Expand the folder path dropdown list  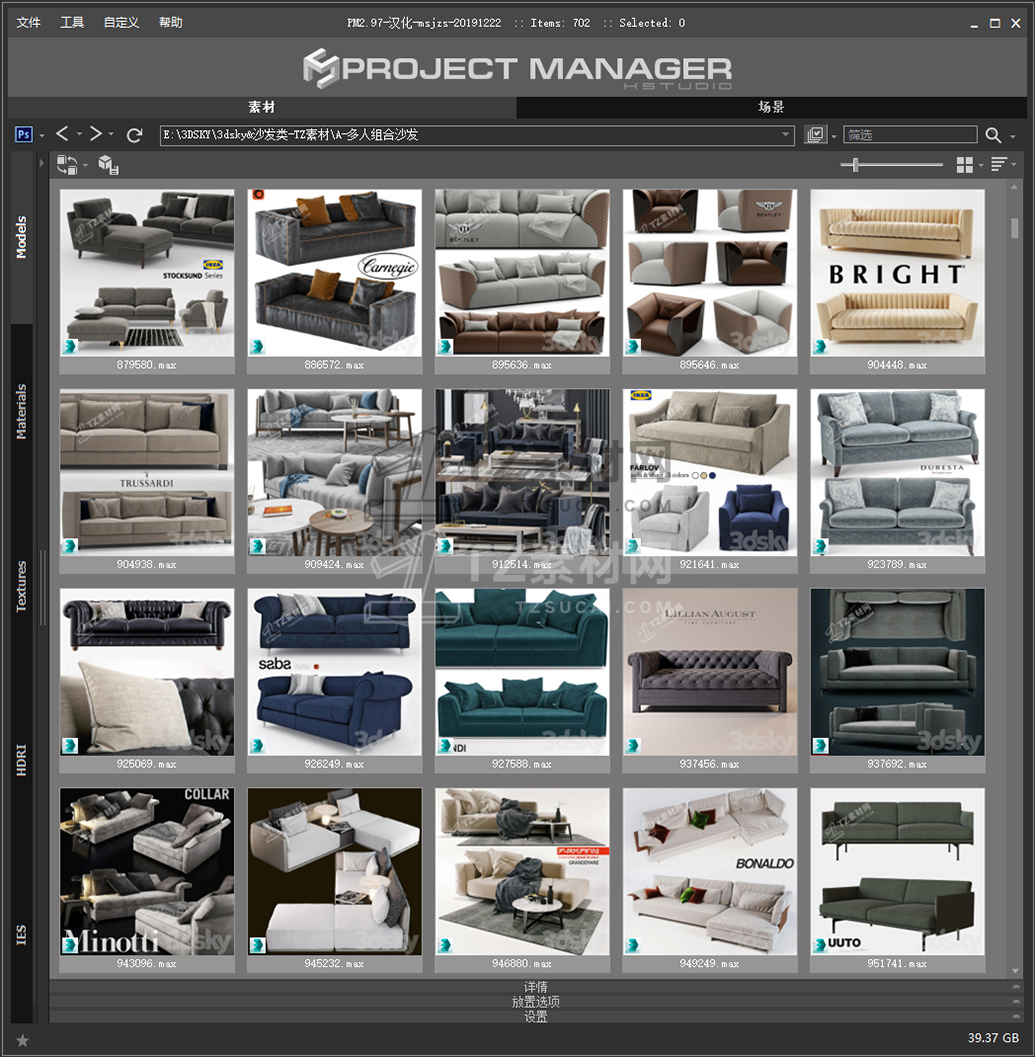point(786,134)
